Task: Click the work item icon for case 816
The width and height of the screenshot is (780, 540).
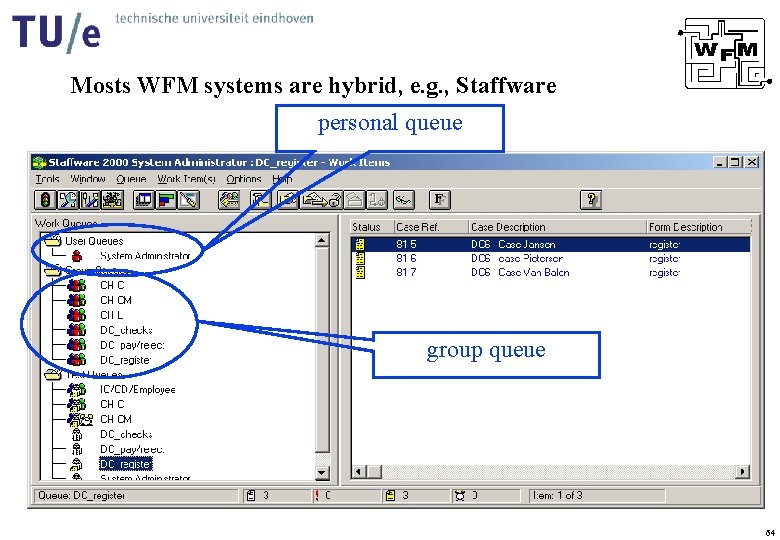Action: 360,259
